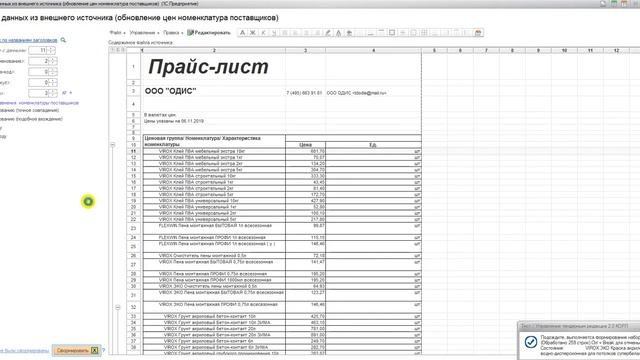Collapse the row group at row 32
Screen dimensions: 640x360
coord(118,307)
